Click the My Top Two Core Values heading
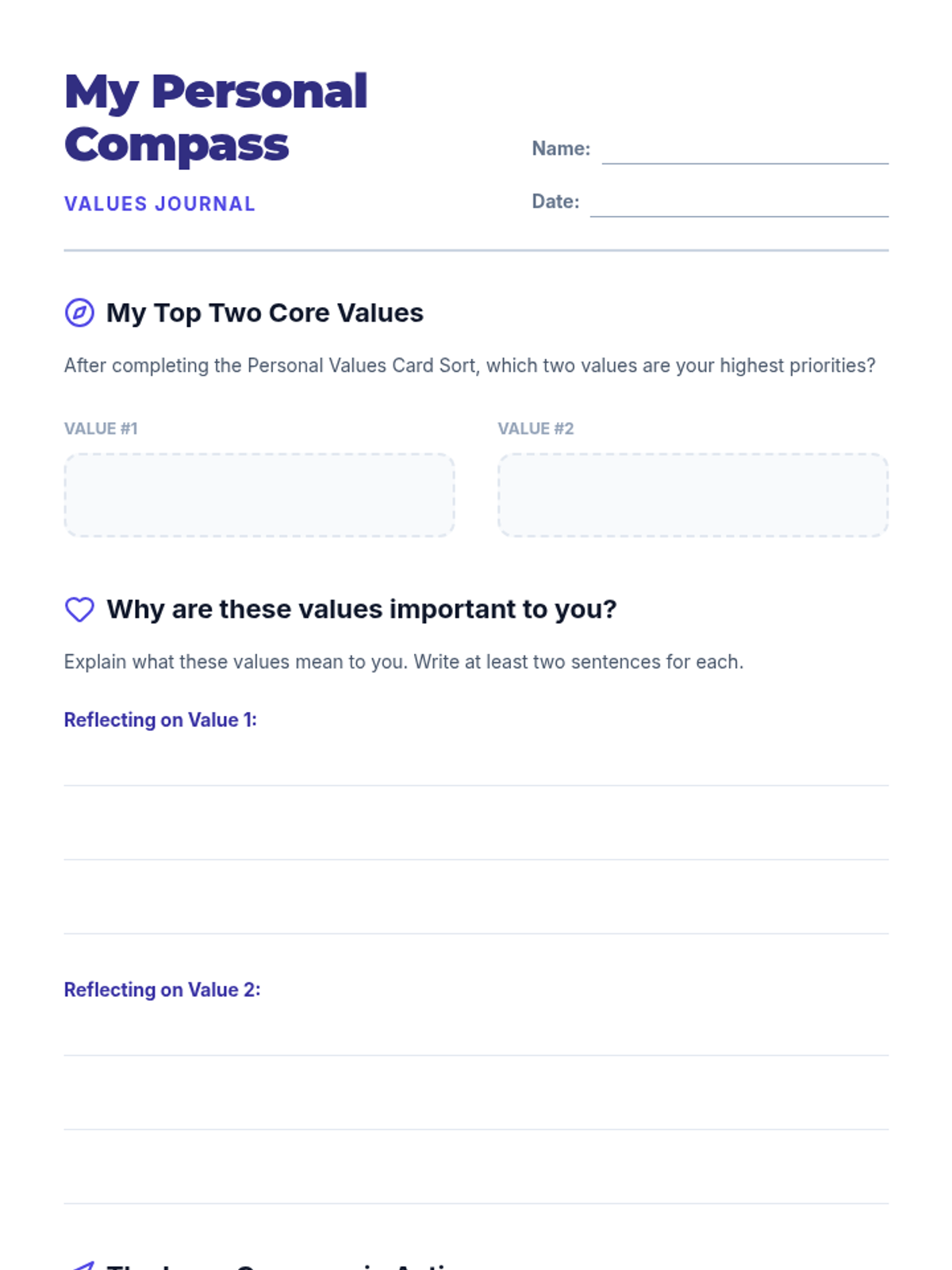 (x=265, y=313)
